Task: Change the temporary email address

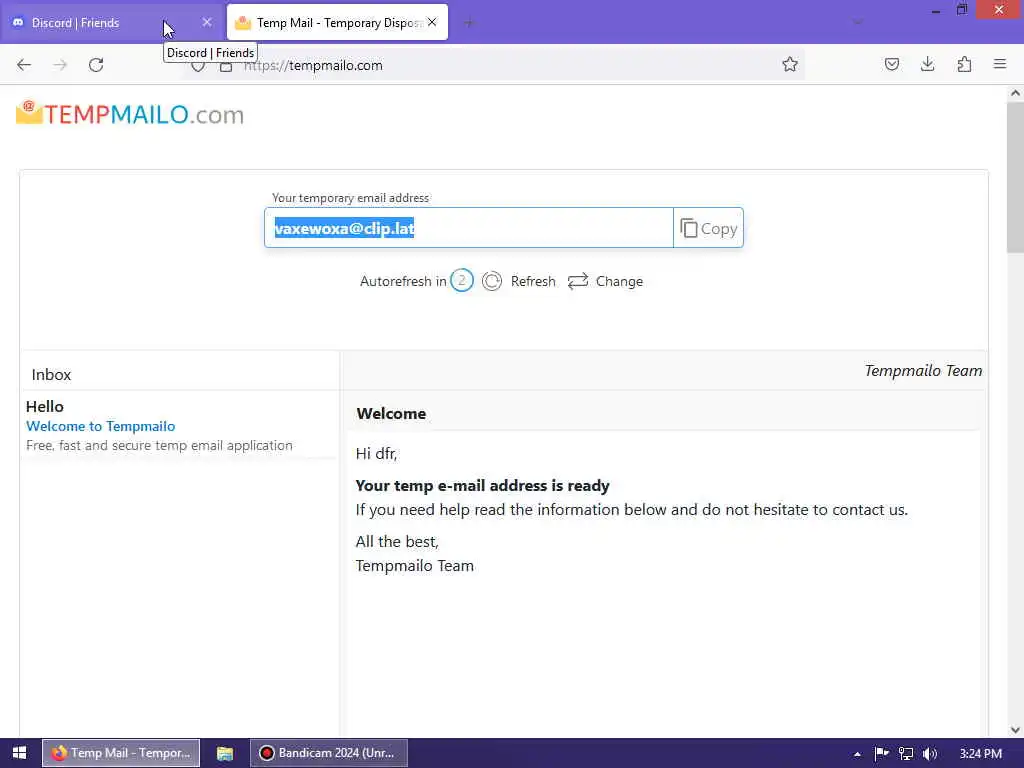Action: tap(605, 281)
